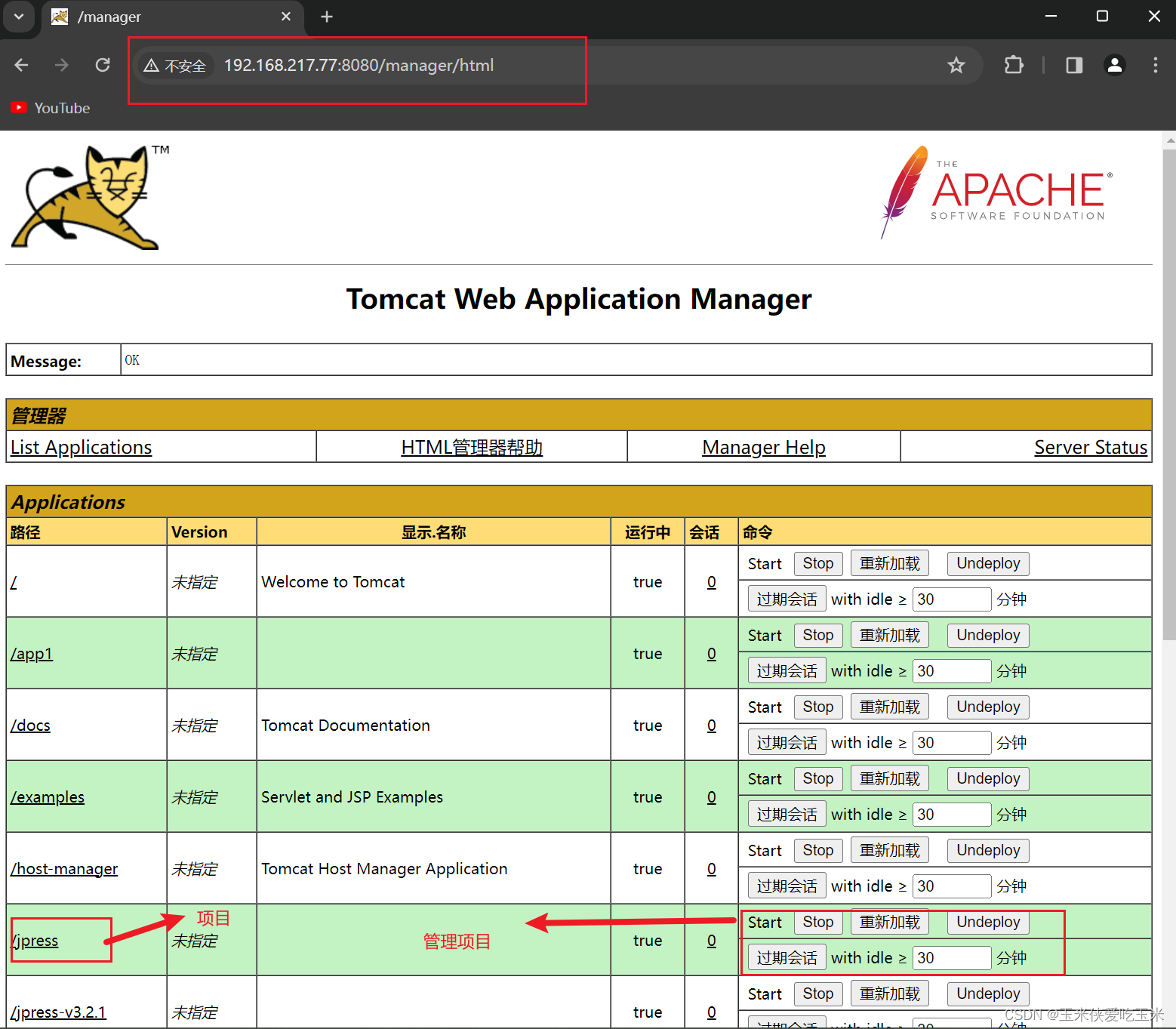Reload (重新加载) the /docs application
Viewport: 1176px width, 1029px height.
tap(890, 707)
